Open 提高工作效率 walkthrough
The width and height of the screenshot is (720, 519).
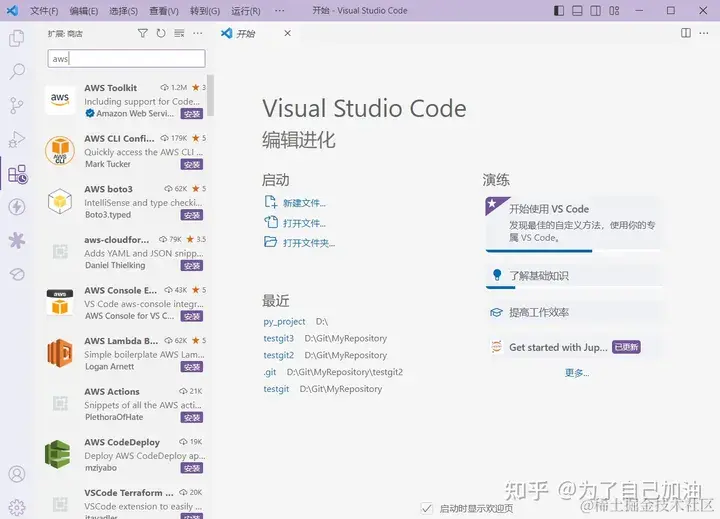click(x=573, y=312)
